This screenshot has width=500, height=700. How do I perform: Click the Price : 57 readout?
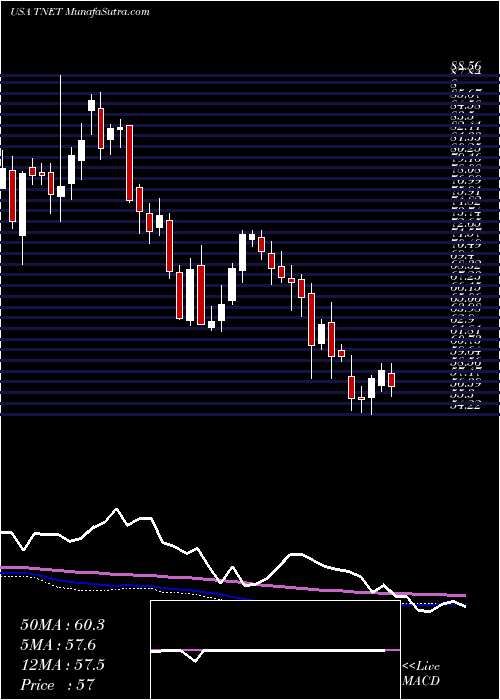tap(58, 685)
